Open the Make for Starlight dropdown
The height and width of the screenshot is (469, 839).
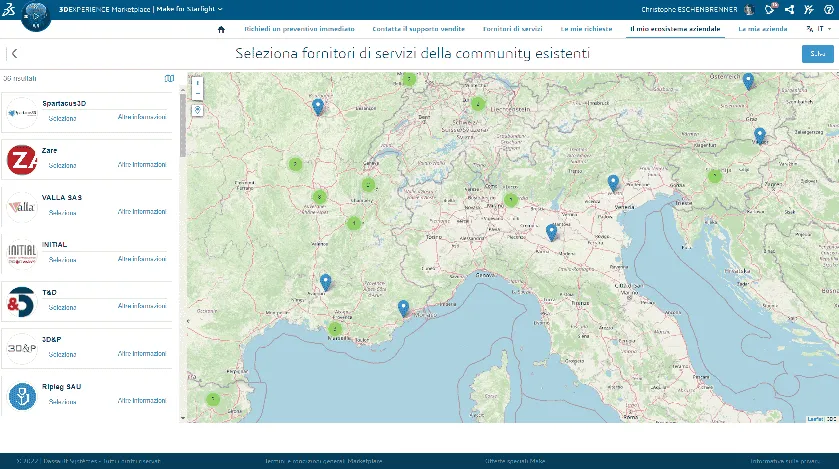(x=189, y=9)
